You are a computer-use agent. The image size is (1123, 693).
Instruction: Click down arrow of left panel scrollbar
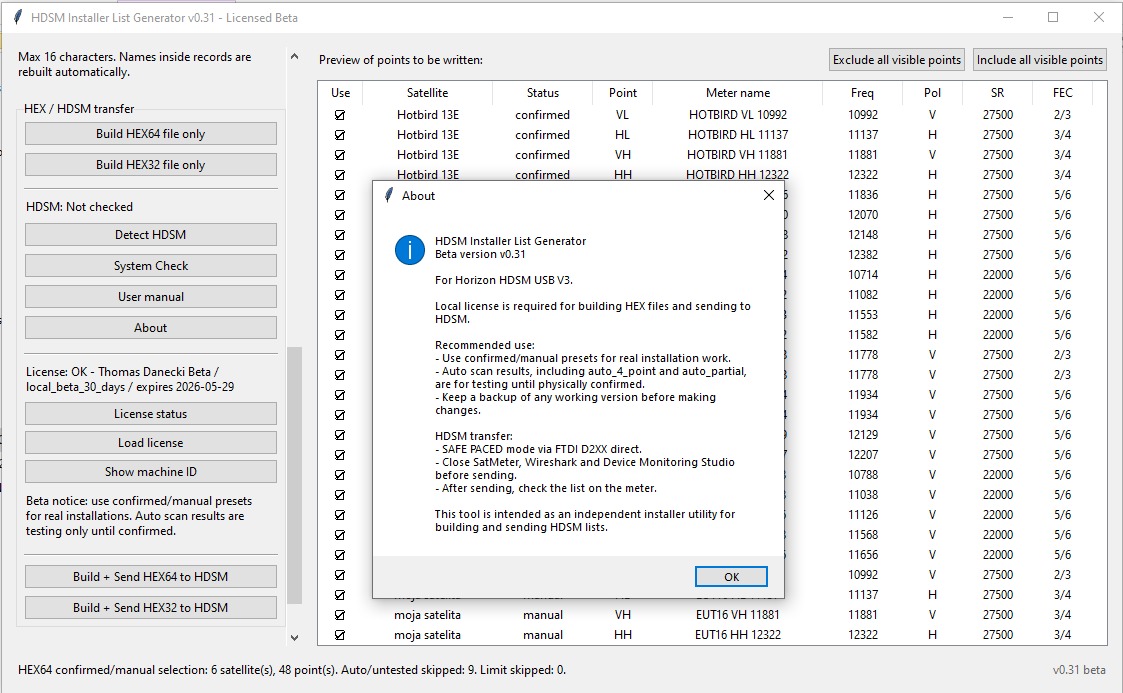[x=294, y=637]
